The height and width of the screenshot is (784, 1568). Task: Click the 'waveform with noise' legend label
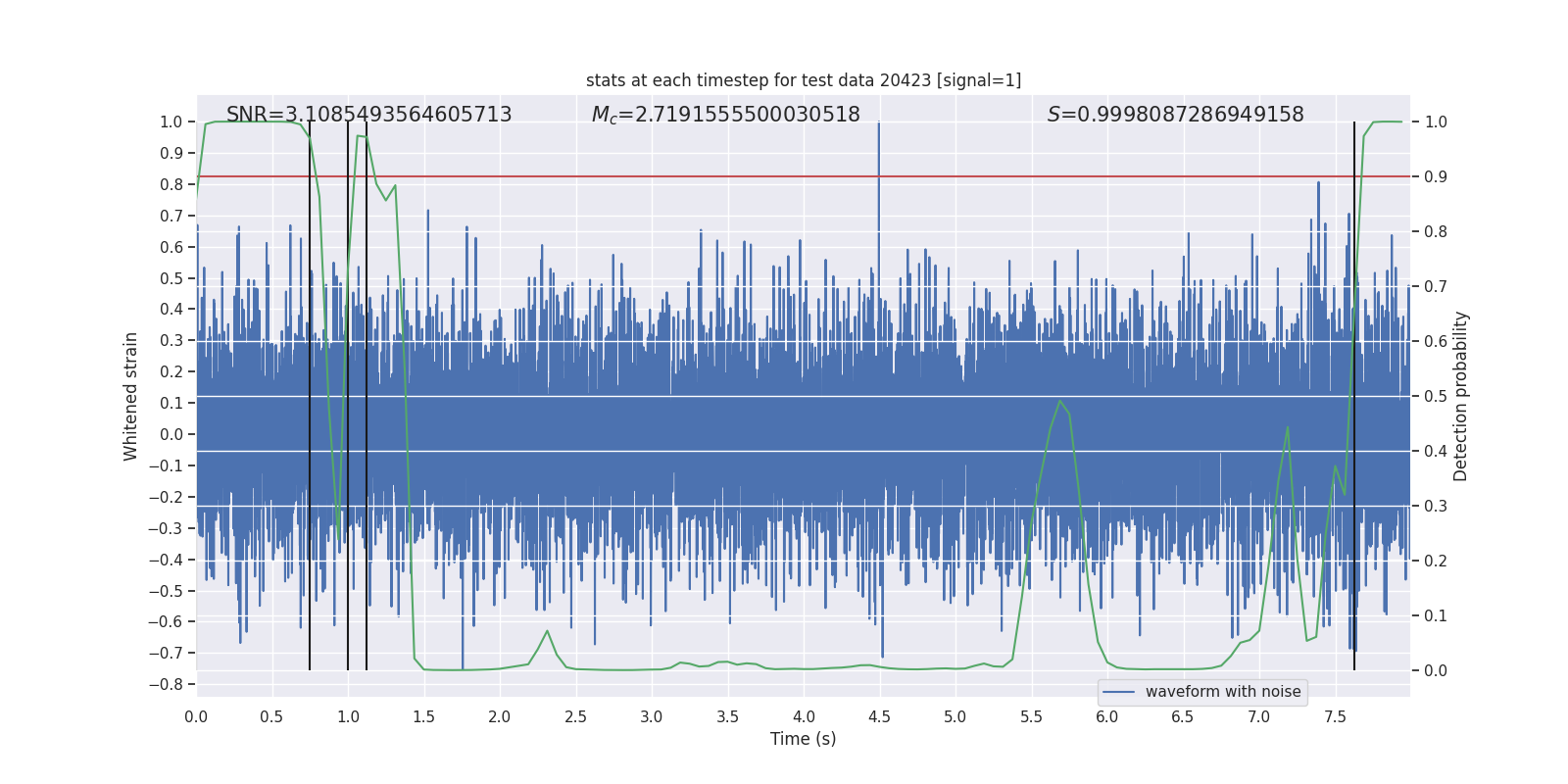(x=1223, y=692)
